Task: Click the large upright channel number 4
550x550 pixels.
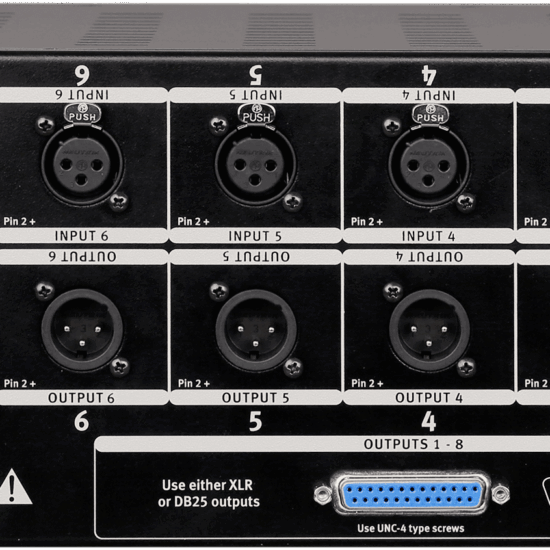Action: click(429, 421)
